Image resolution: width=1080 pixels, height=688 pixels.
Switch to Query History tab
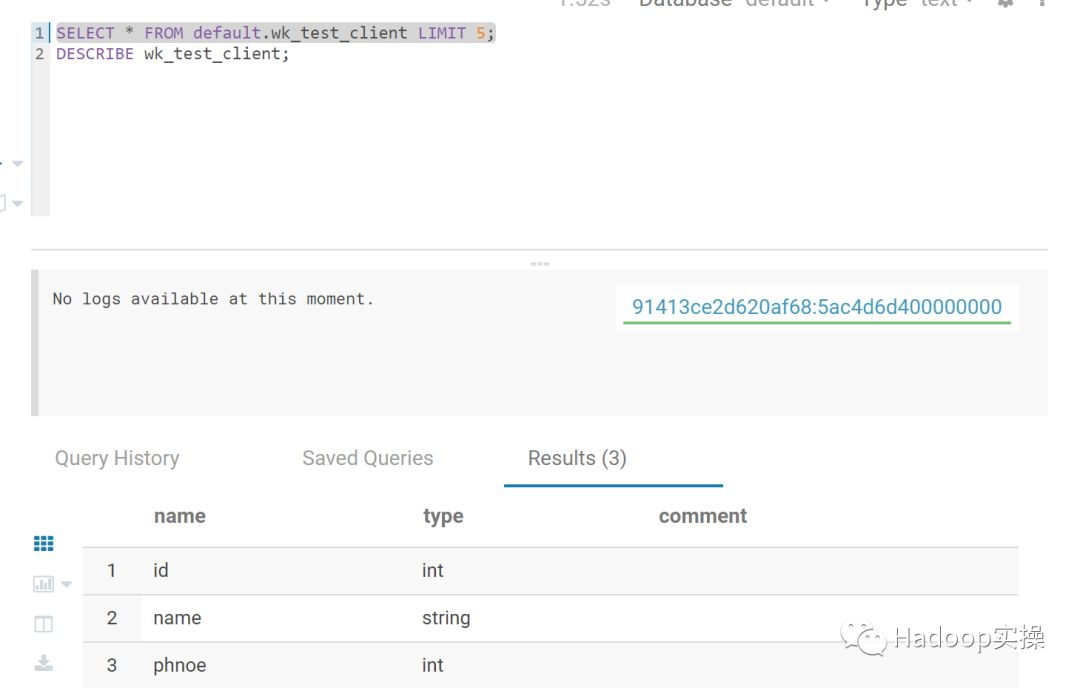pos(117,459)
